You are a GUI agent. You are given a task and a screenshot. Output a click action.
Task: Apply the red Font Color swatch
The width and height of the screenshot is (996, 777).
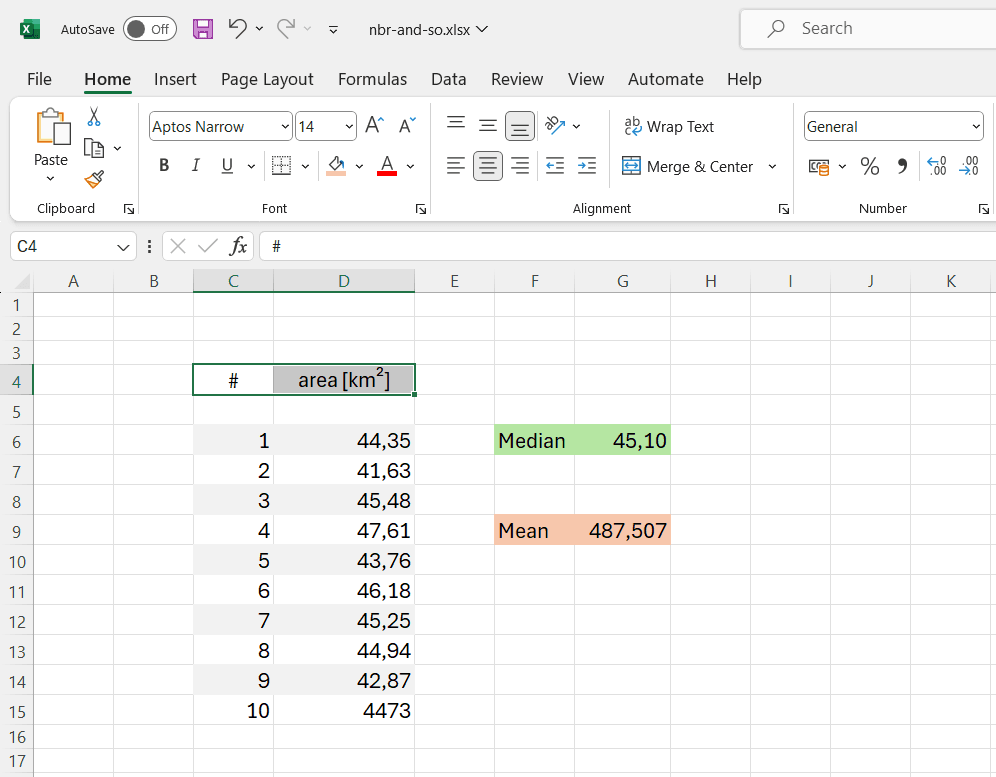387,166
